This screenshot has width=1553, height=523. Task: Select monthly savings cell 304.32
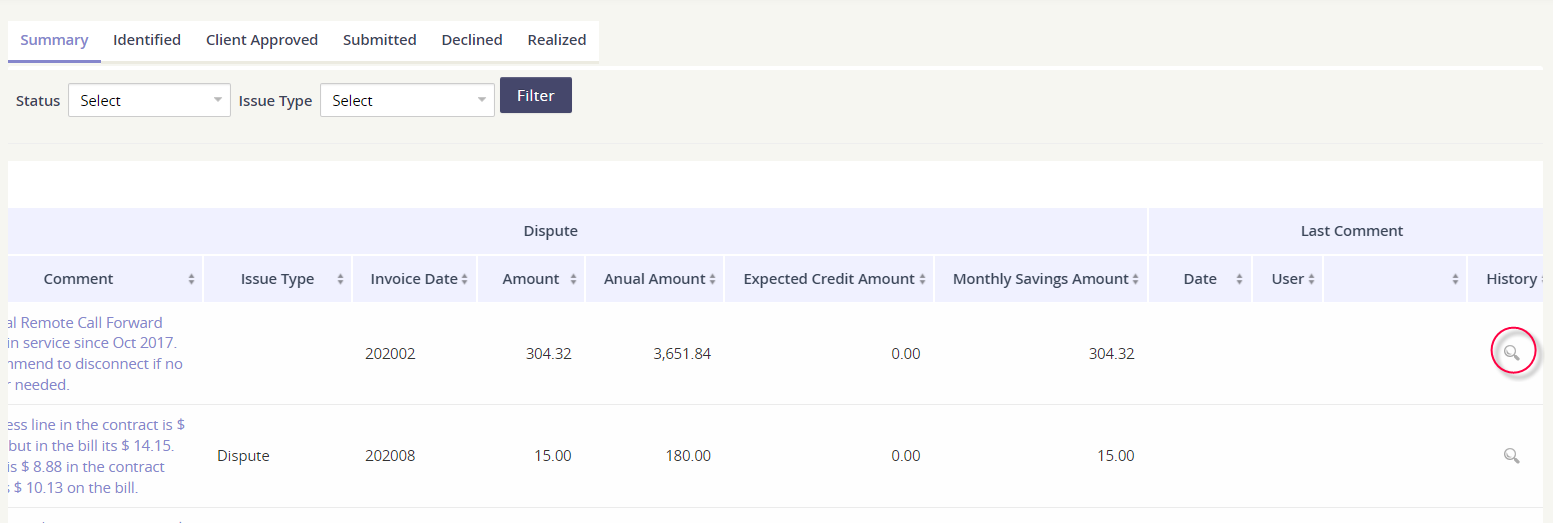[1112, 353]
